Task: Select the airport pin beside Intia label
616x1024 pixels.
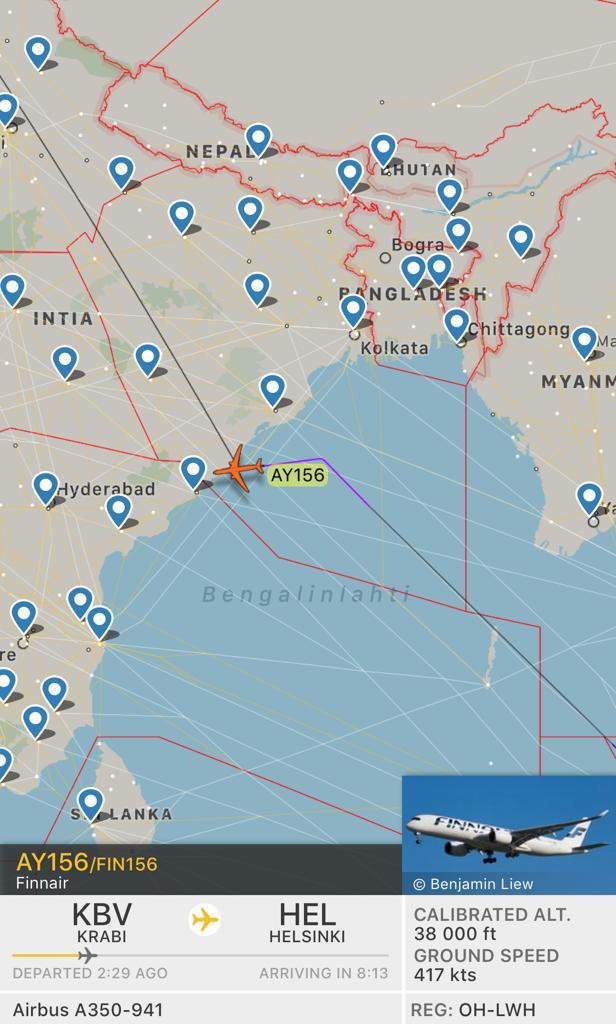Action: pos(12,290)
